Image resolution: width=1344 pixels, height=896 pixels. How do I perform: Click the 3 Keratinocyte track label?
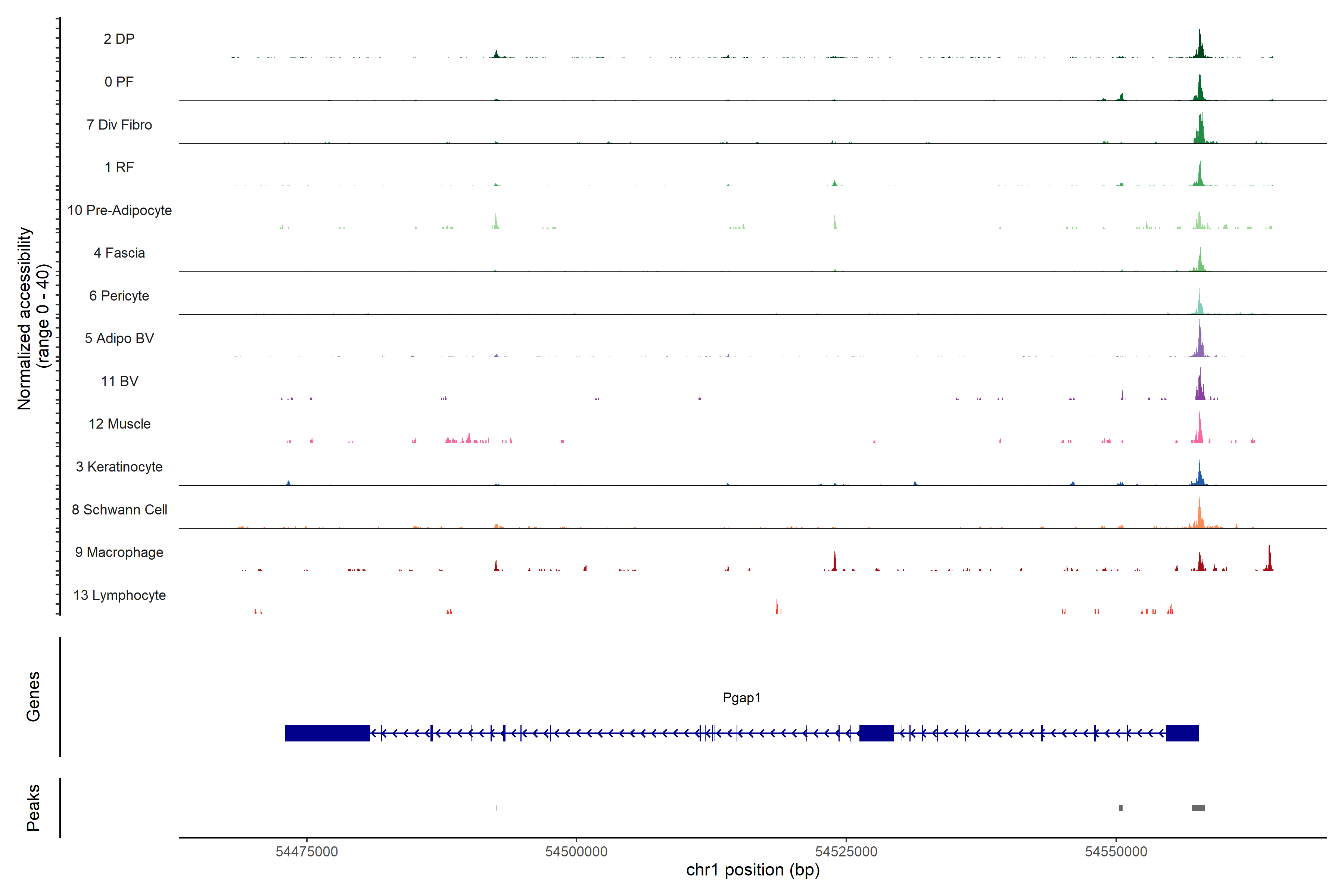pos(119,467)
